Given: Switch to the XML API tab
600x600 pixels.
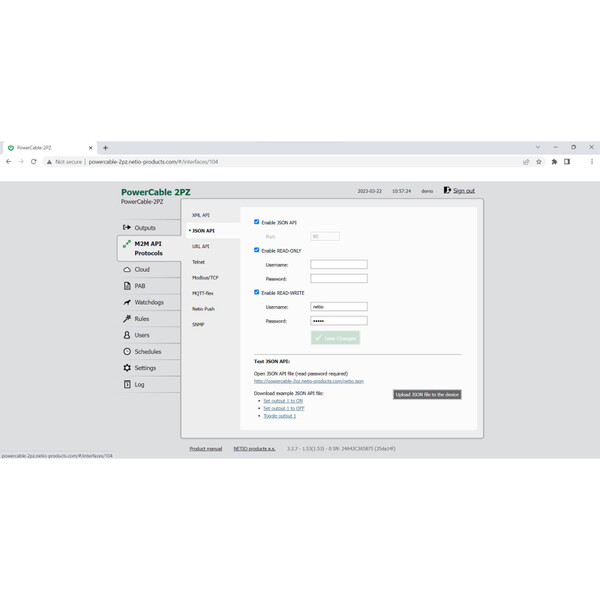Looking at the screenshot, I should click(201, 215).
